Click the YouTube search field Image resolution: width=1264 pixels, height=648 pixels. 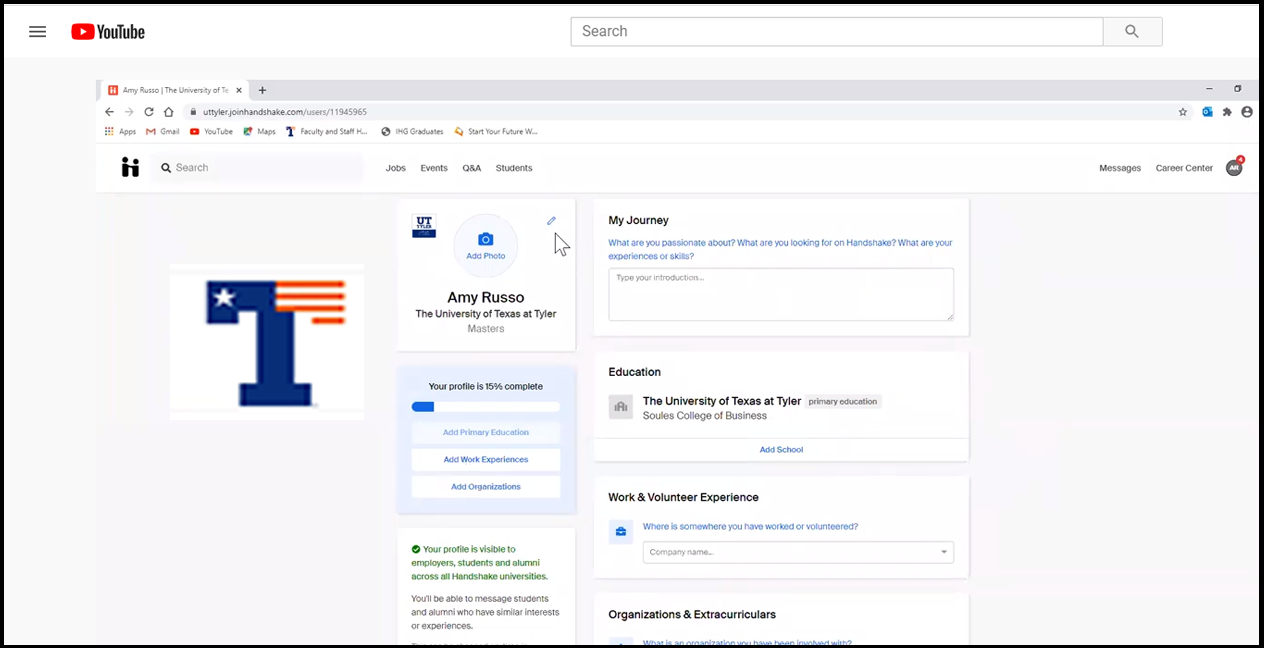(x=836, y=31)
